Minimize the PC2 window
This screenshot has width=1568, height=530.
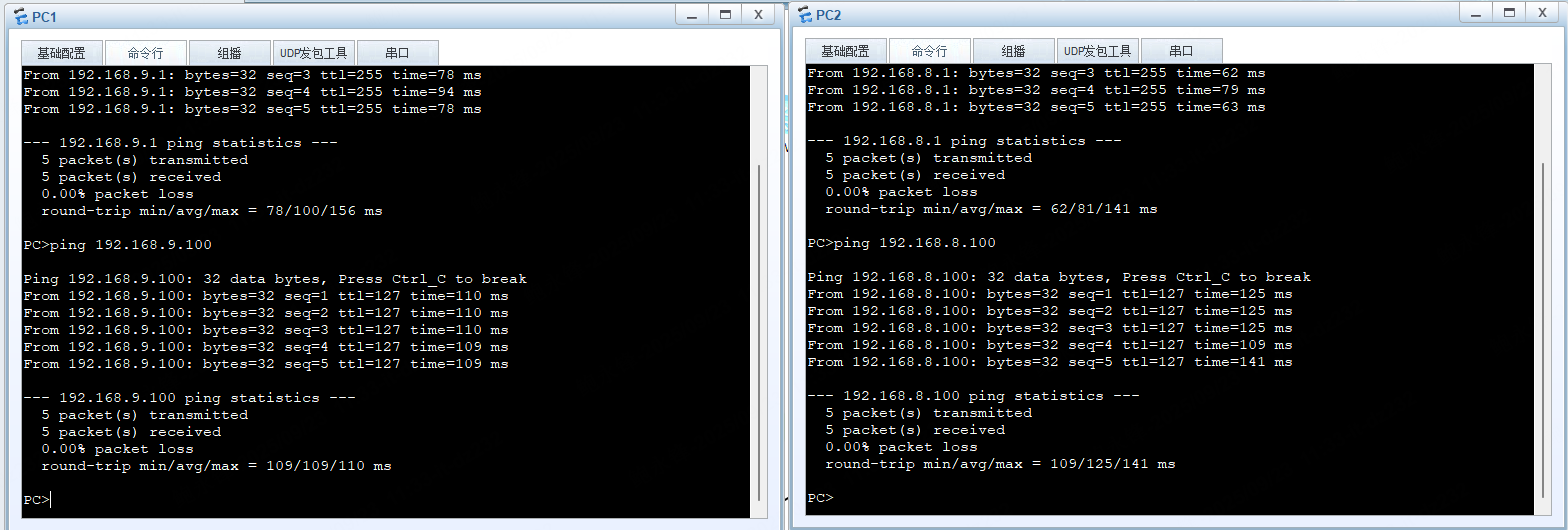point(1476,12)
